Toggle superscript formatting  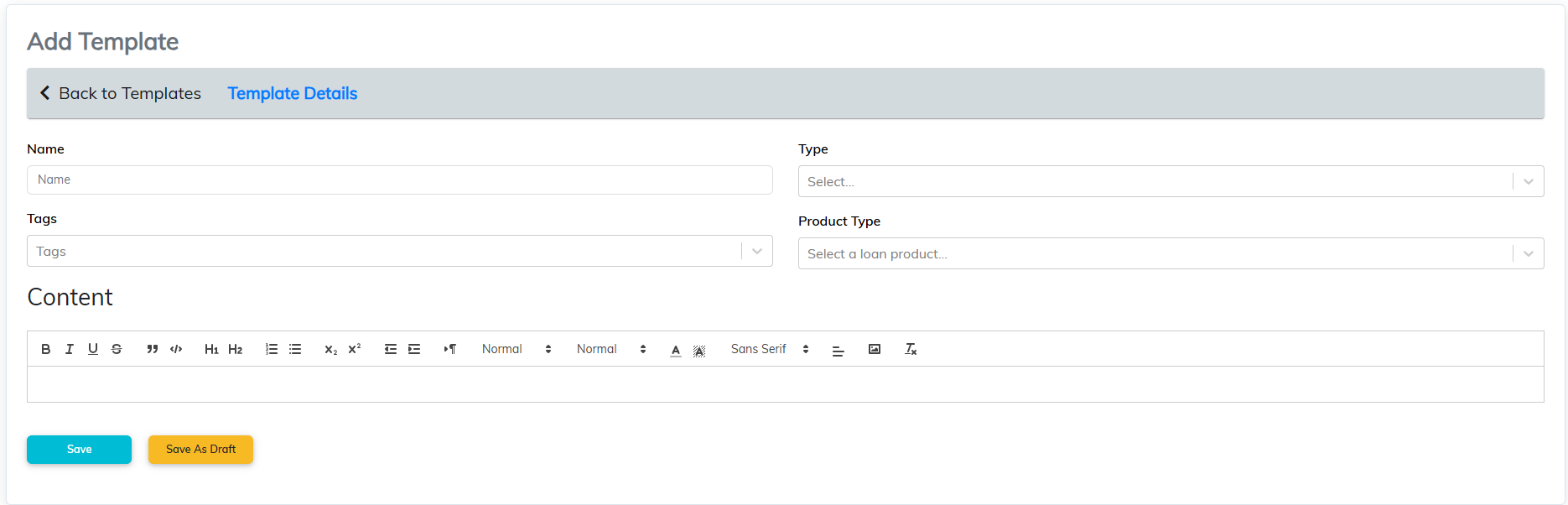[355, 349]
